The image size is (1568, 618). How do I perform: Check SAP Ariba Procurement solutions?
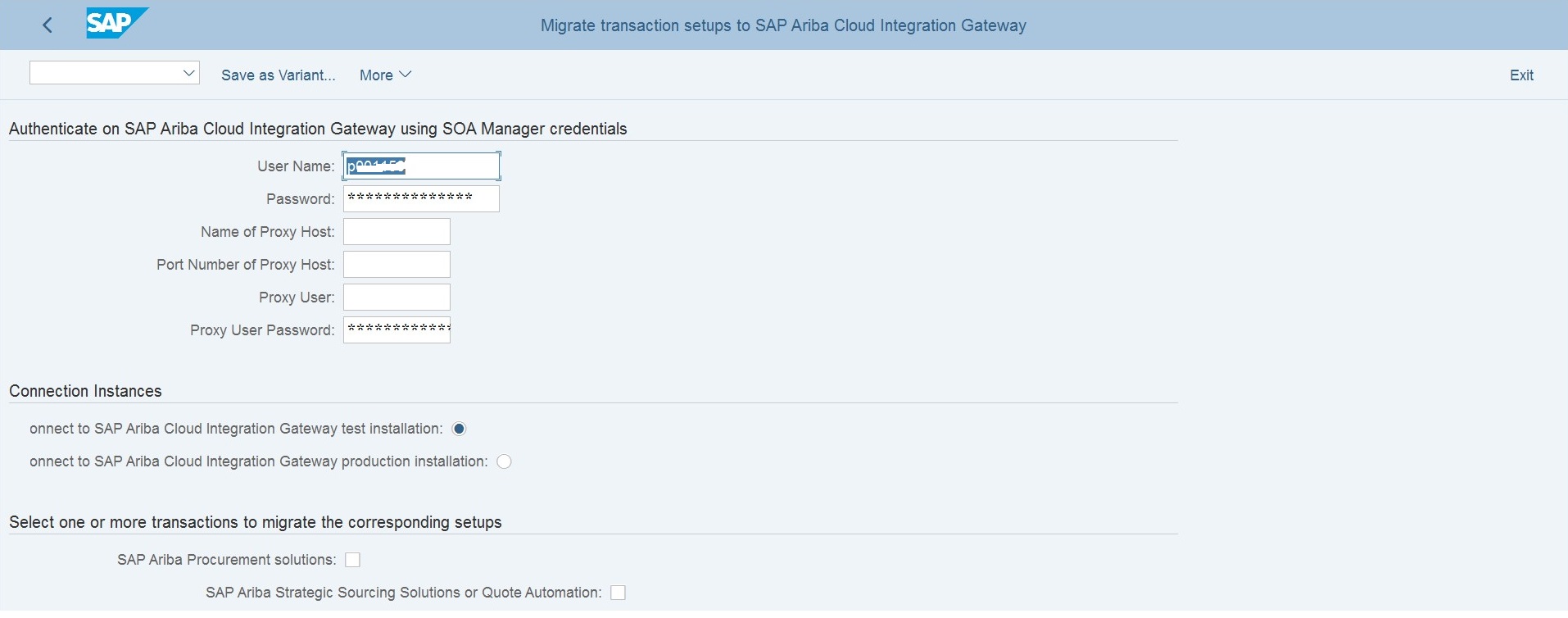coord(352,560)
